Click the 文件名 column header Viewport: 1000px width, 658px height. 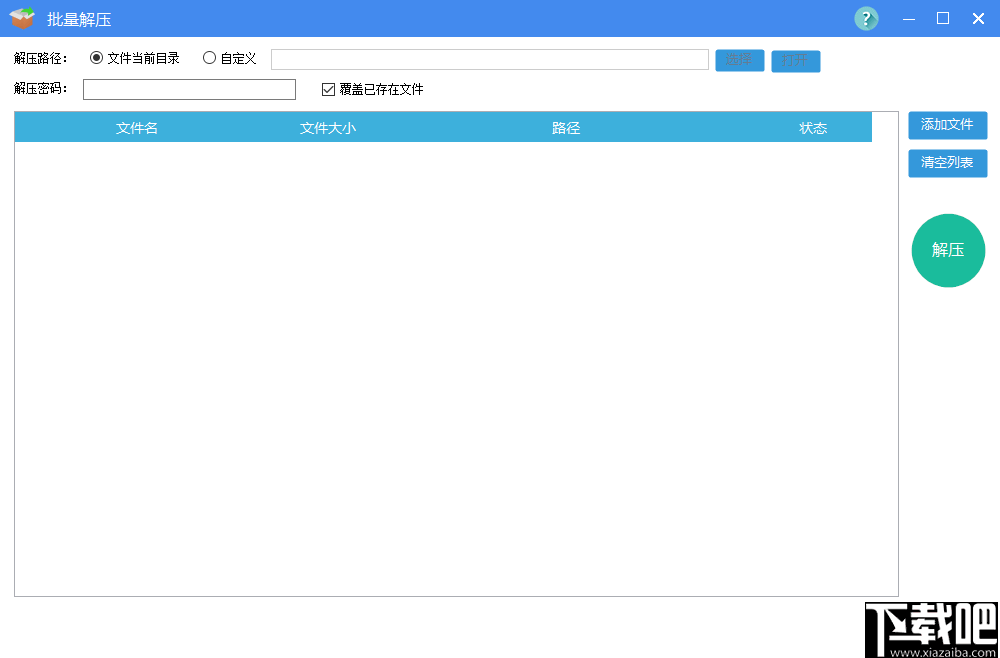tap(136, 127)
